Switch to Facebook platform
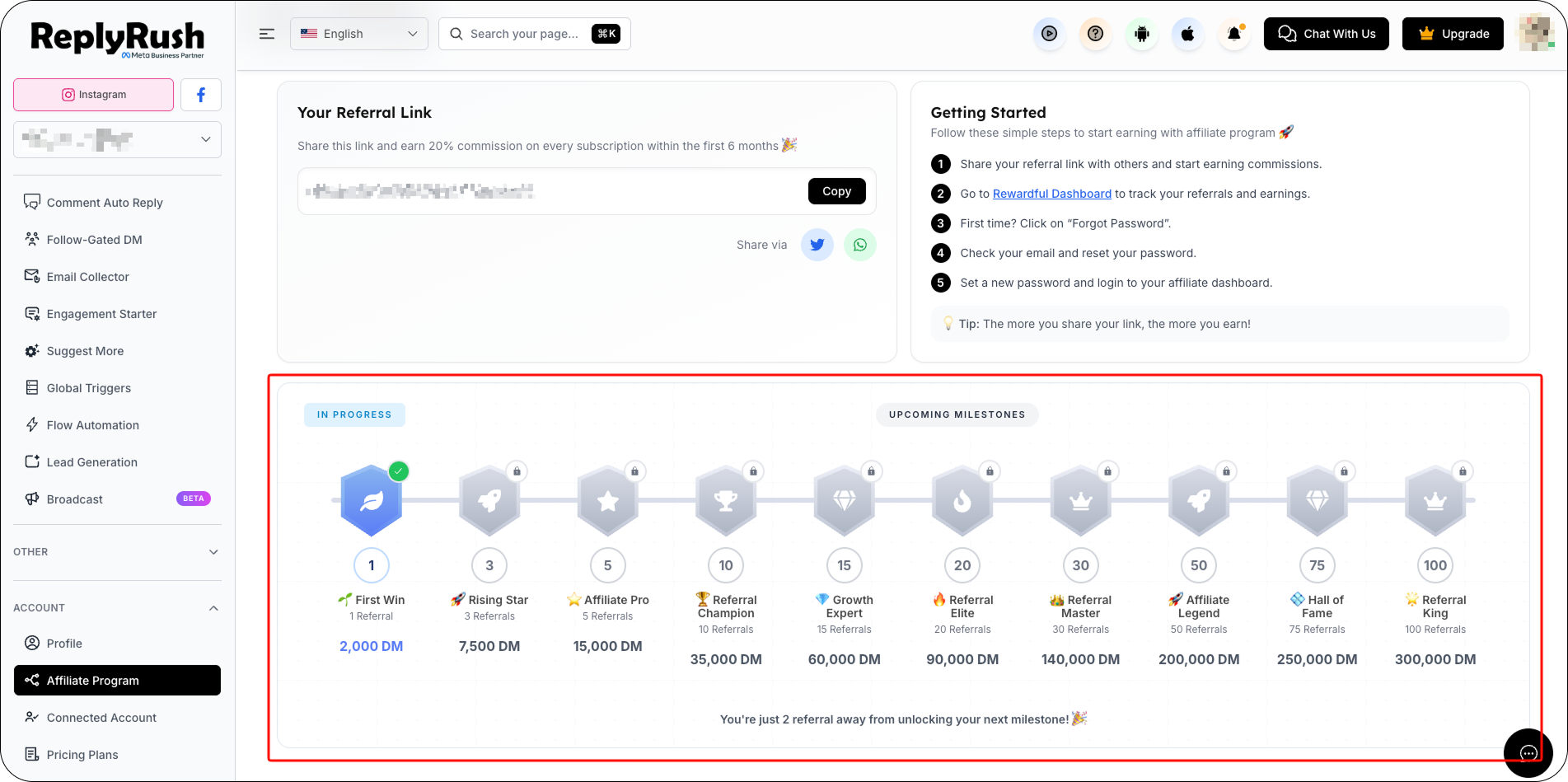The width and height of the screenshot is (1568, 782). tap(201, 95)
